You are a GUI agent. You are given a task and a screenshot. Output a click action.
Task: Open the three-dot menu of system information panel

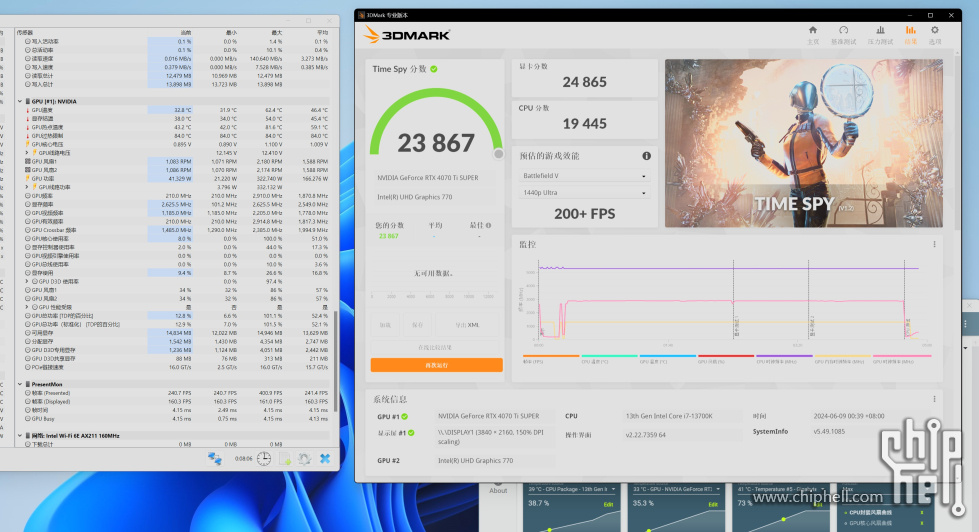(x=934, y=399)
